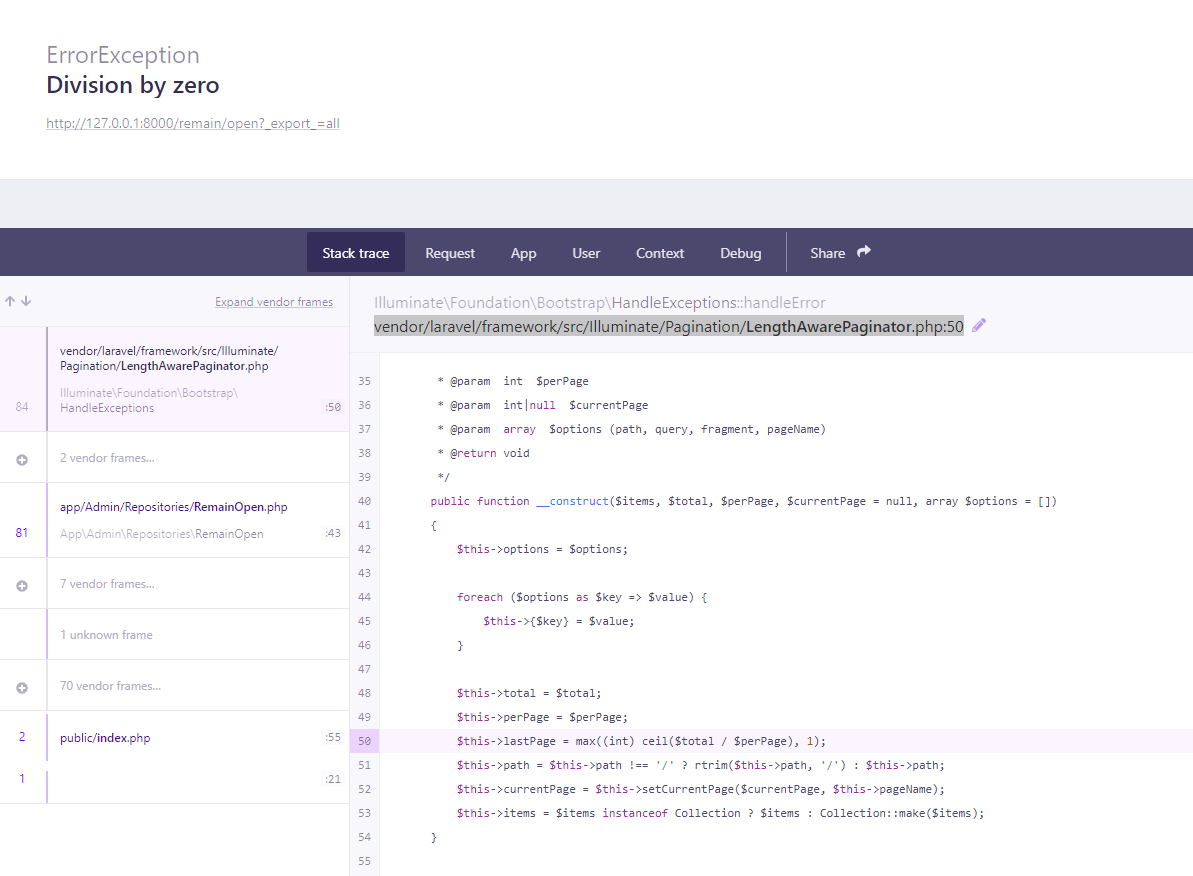Select frame 1 with line :21
This screenshot has width=1193, height=876.
[175, 779]
